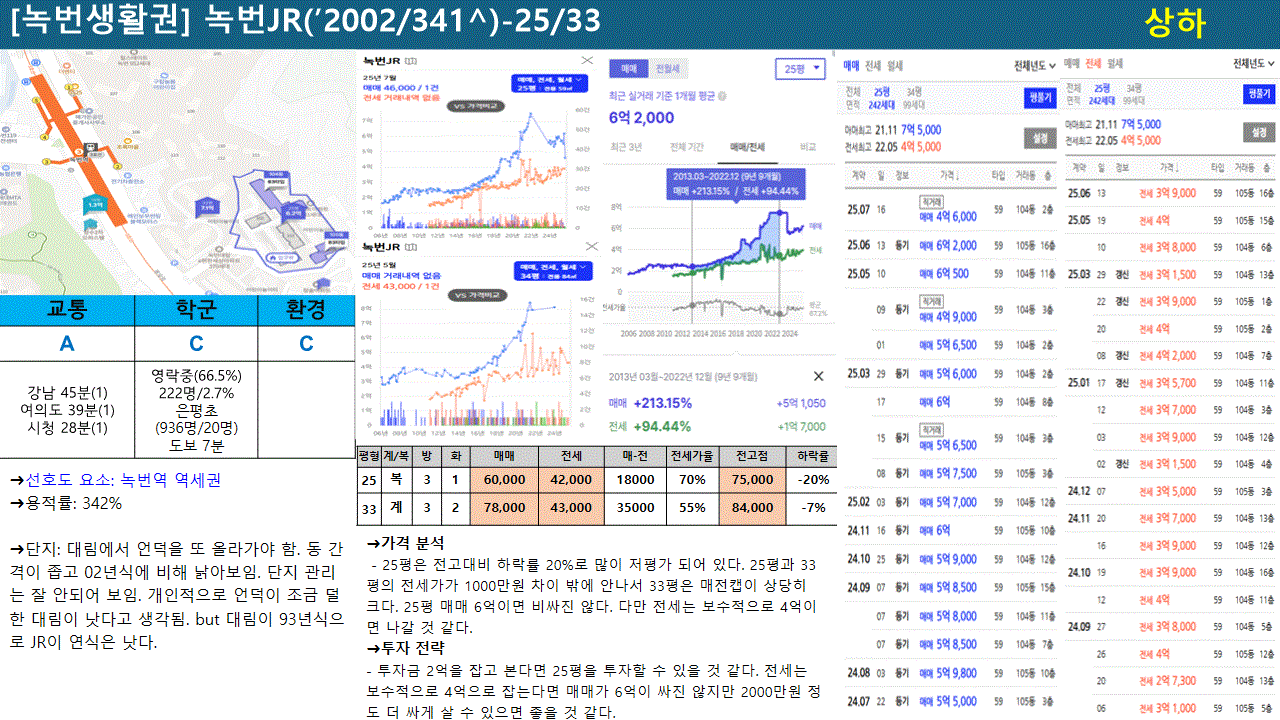Screen dimensions: 1280x720
Task: Open the 25평 size dropdown in the price panel
Action: tap(801, 69)
